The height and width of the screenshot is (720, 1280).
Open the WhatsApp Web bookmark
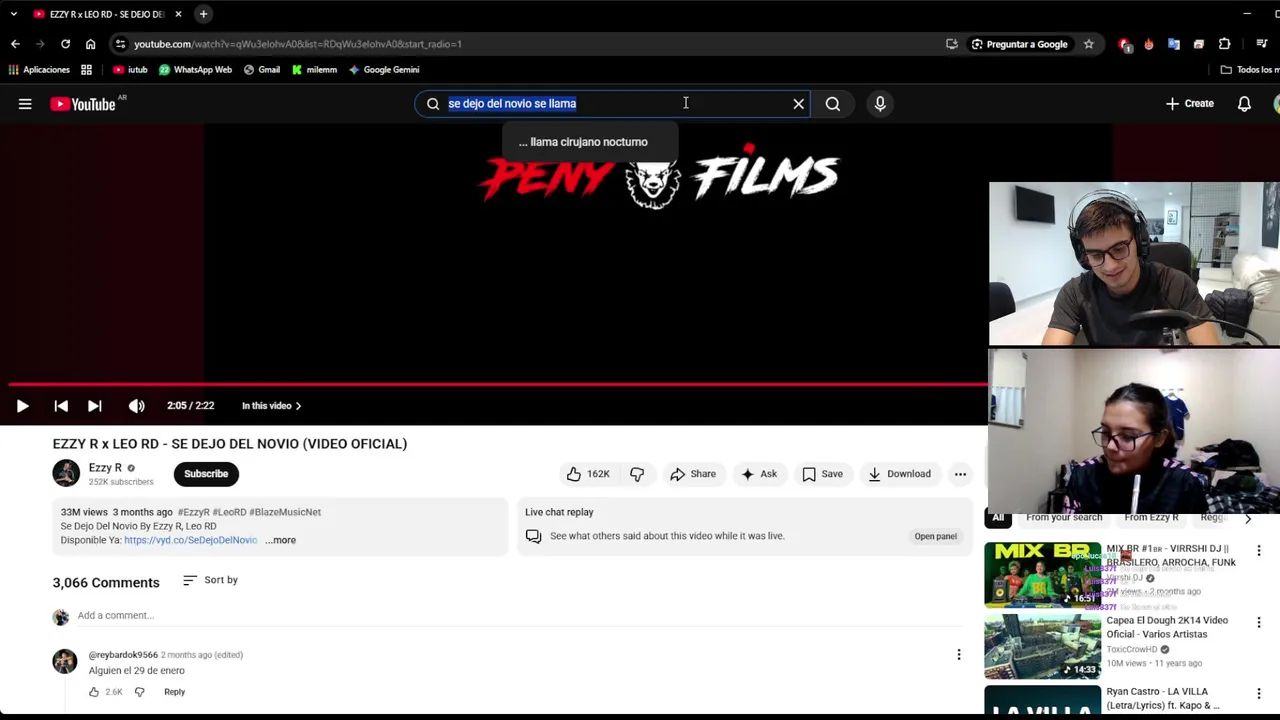tap(195, 70)
